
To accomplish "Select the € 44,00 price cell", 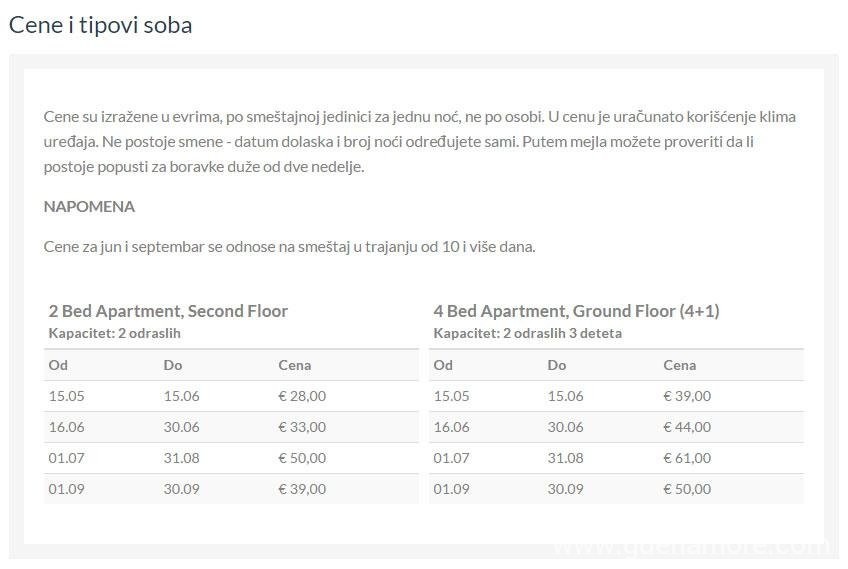I will click(687, 427).
